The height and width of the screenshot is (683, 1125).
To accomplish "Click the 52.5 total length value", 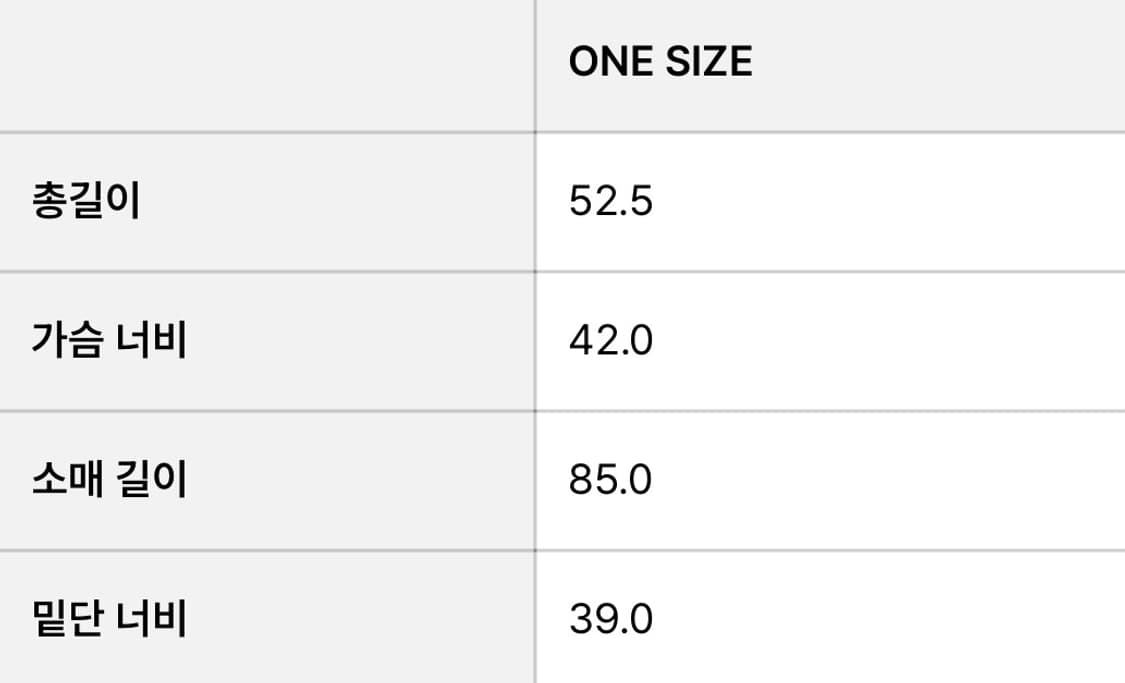I will pyautogui.click(x=610, y=202).
